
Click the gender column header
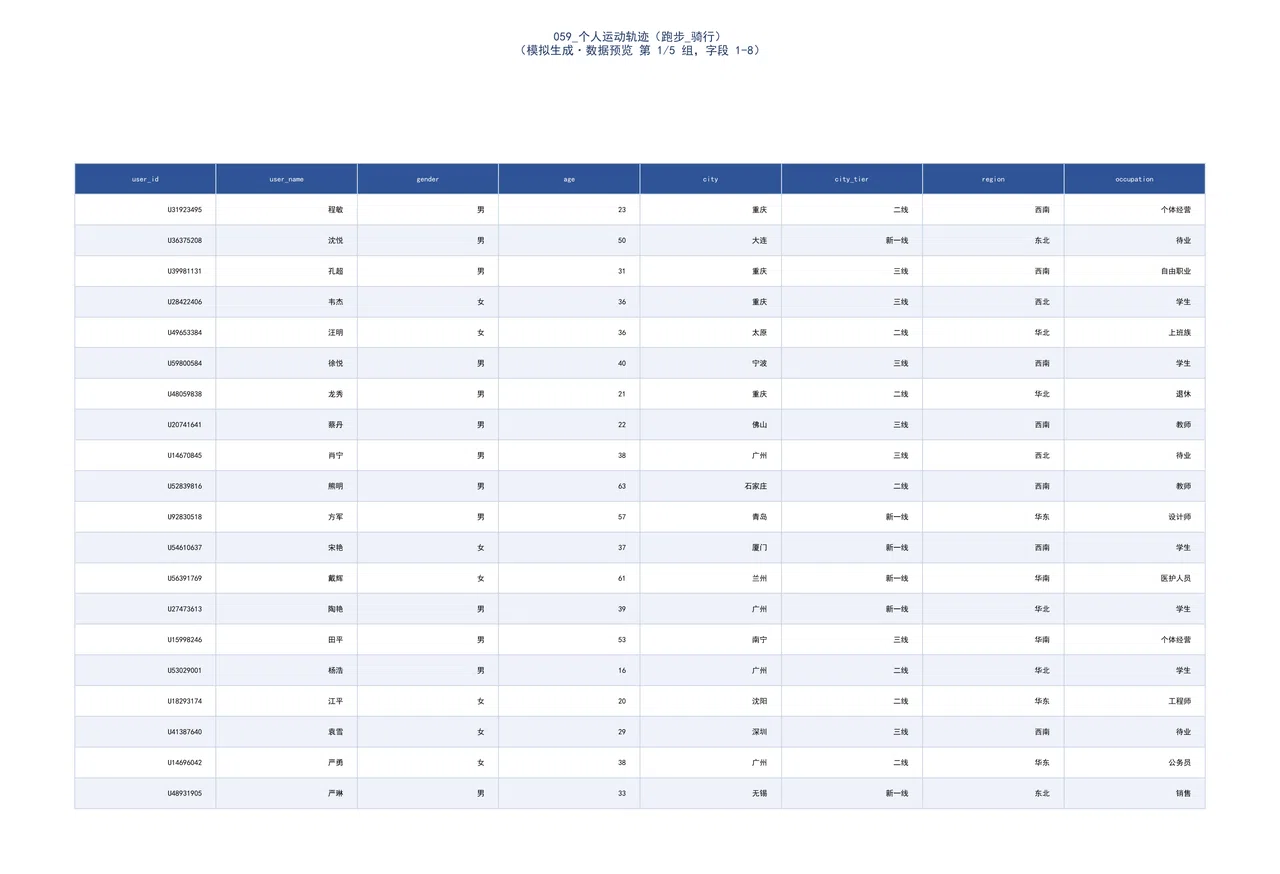[x=428, y=179]
